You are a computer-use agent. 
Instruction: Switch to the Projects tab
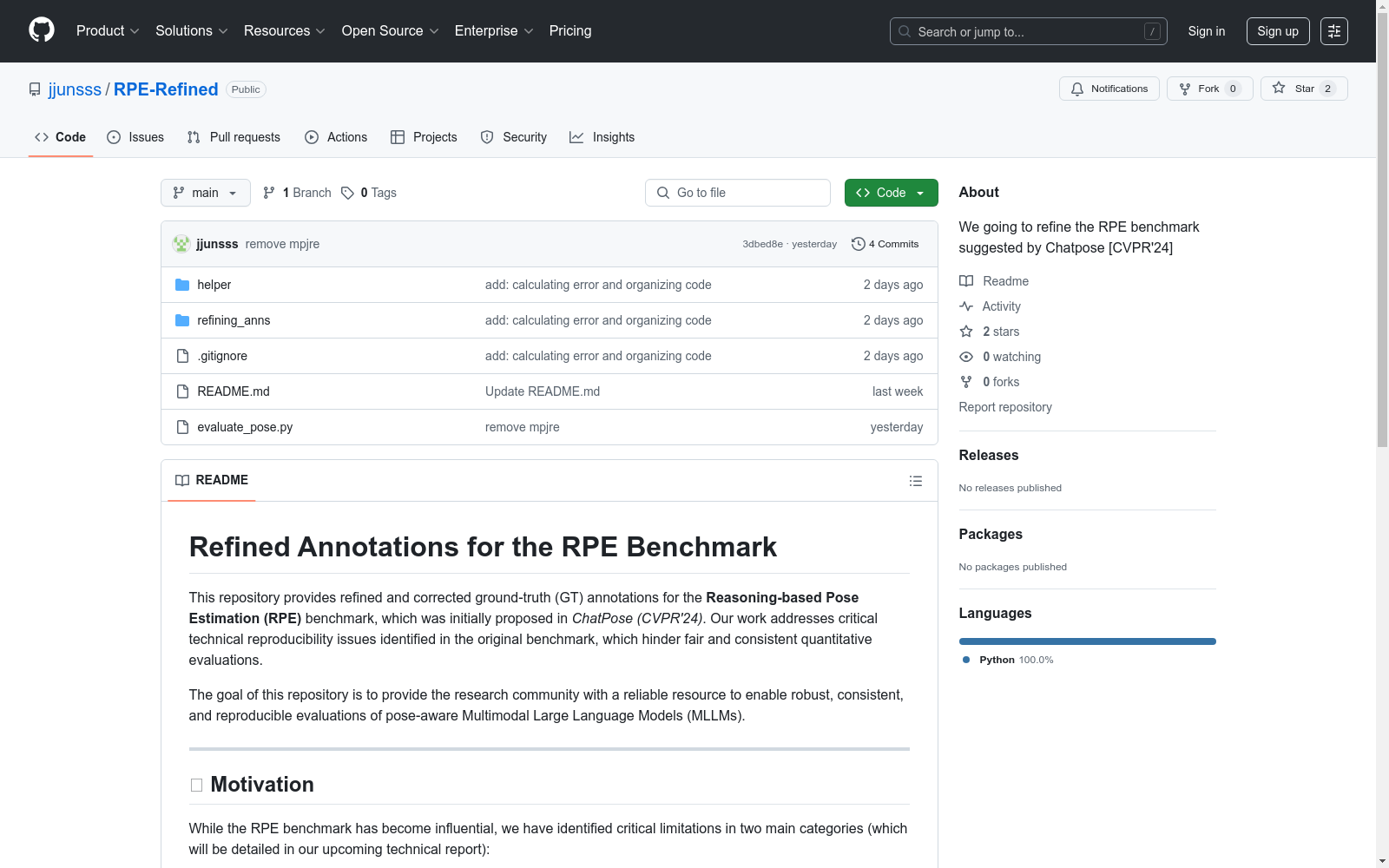click(x=424, y=137)
